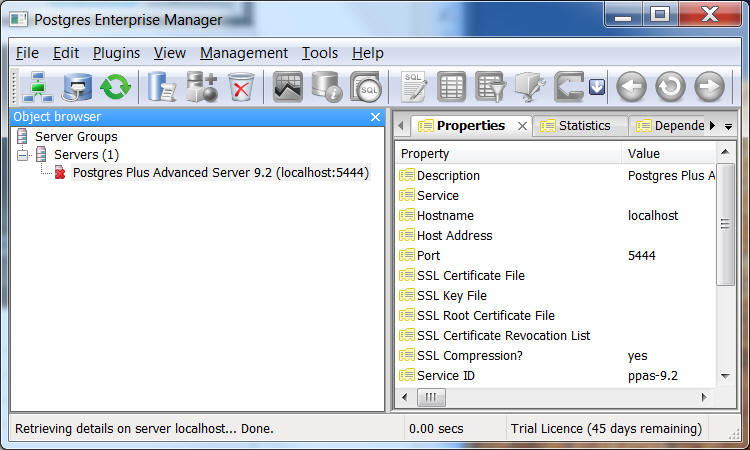Open the Management menu
Screen dimensions: 750x450
pos(243,53)
